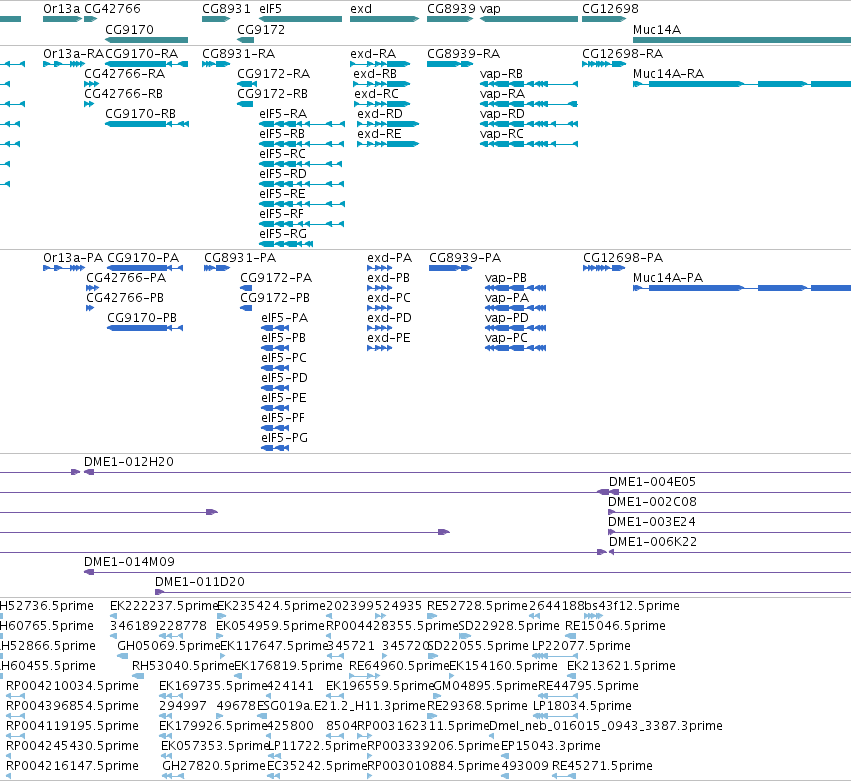The height and width of the screenshot is (781, 851).
Task: Select protein CG8931-PA
Action: tap(217, 268)
